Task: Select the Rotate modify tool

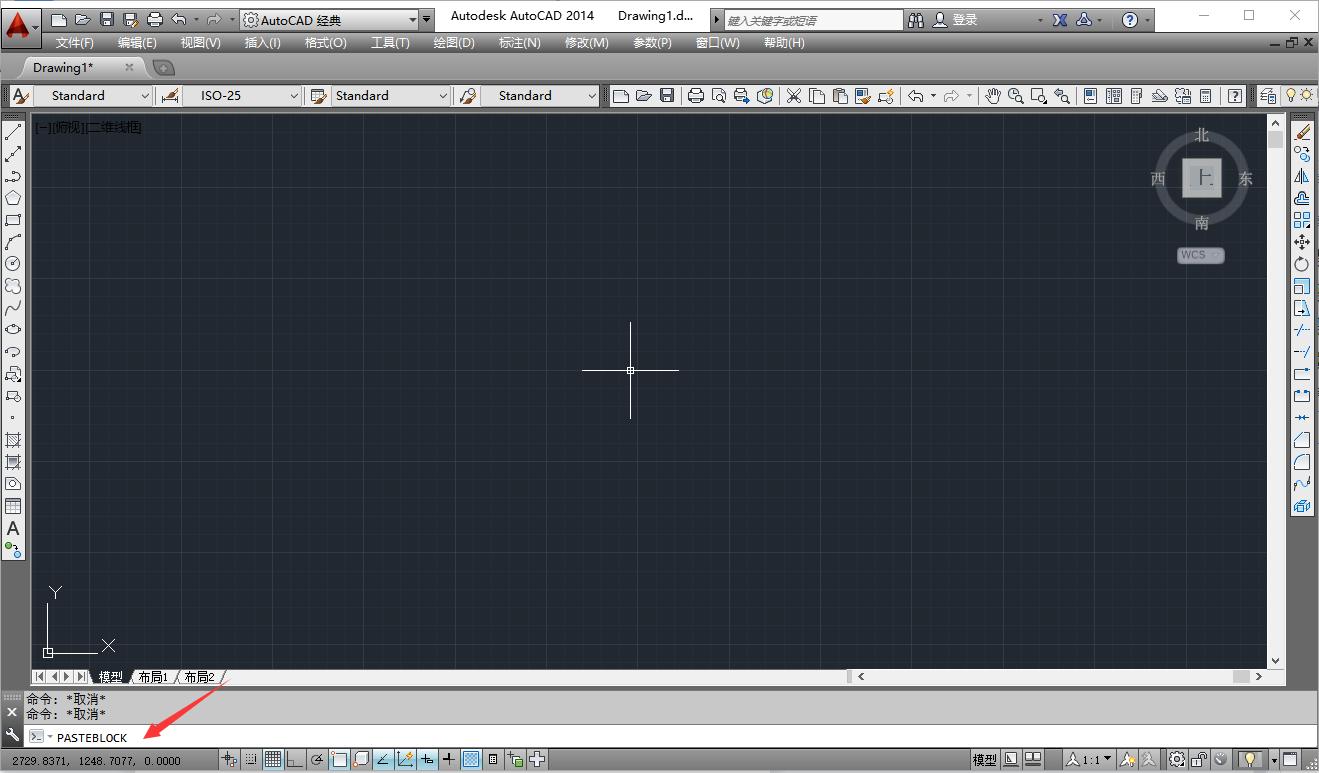Action: tap(1302, 264)
